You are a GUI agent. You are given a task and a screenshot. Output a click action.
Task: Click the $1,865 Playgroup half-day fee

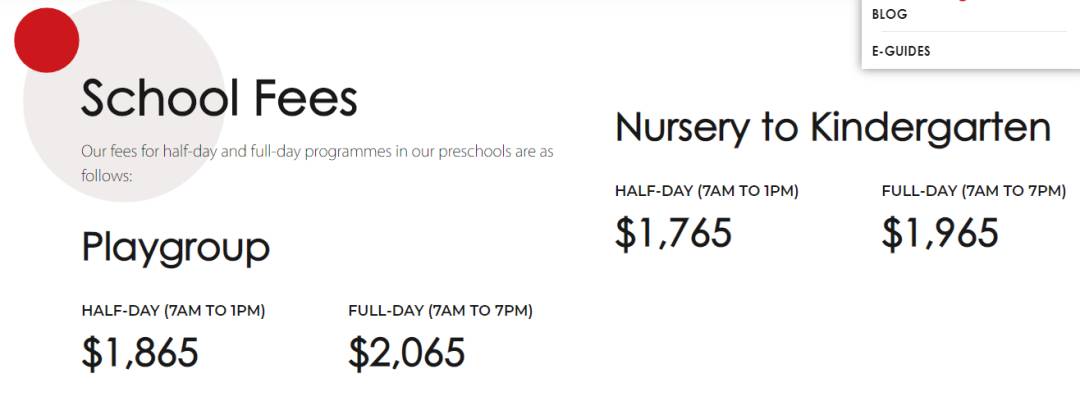tap(140, 353)
